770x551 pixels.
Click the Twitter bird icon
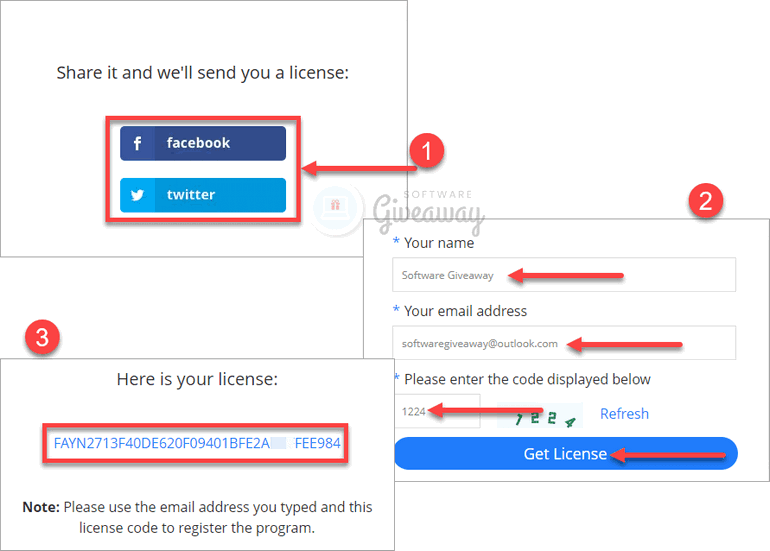(x=138, y=195)
